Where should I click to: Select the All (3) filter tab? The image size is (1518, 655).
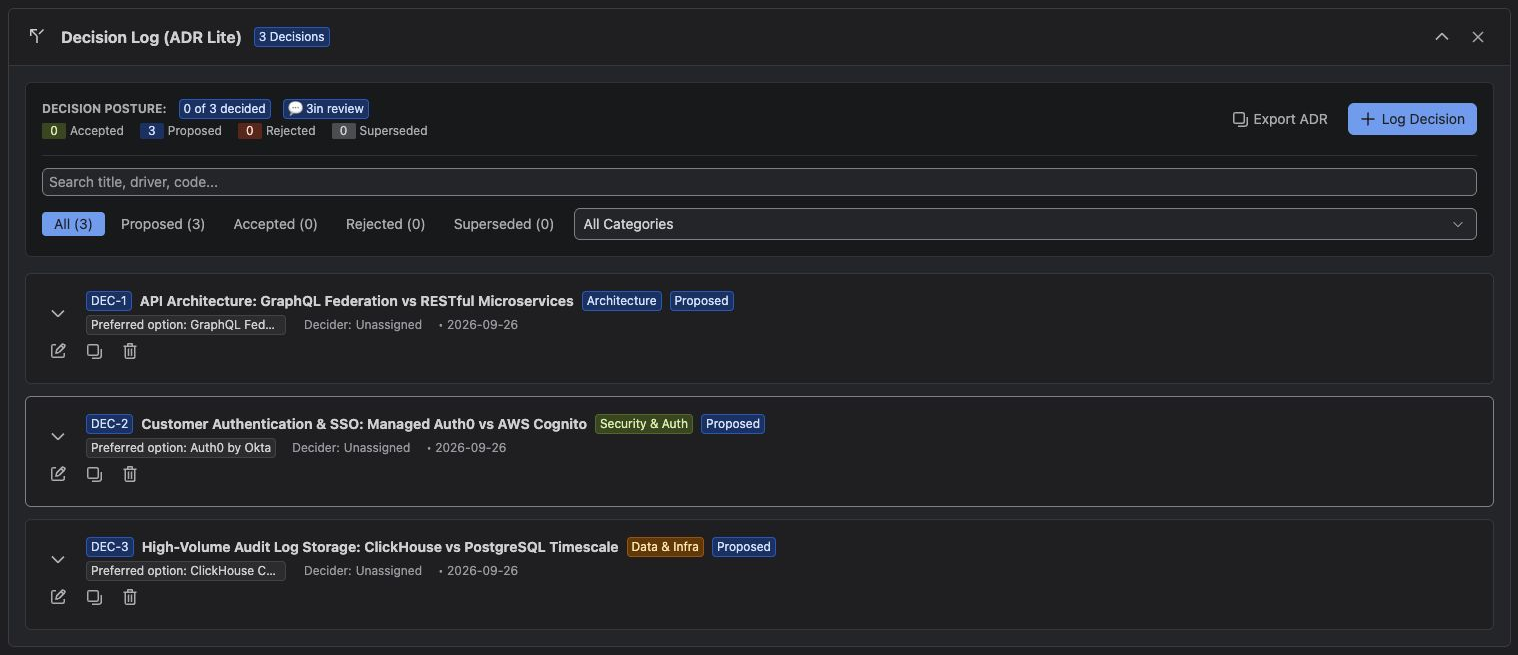pyautogui.click(x=73, y=224)
